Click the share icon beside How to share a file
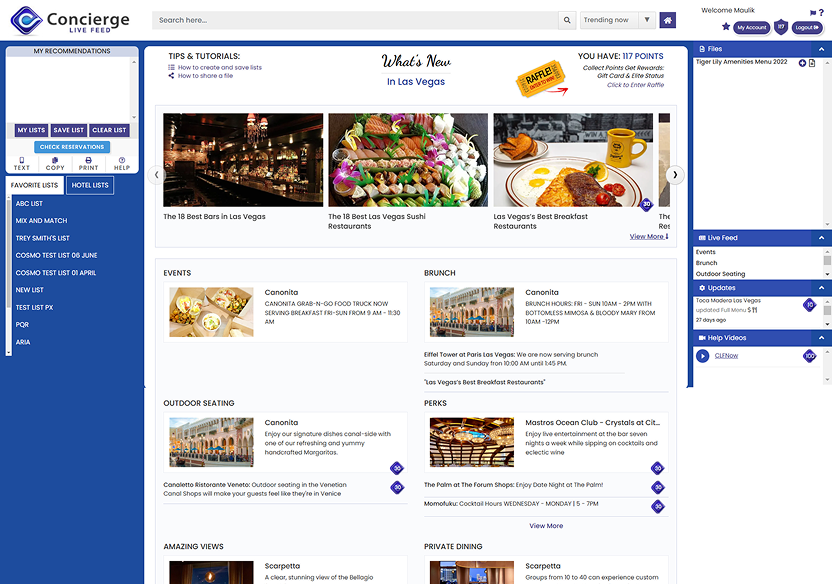Viewport: 832px width, 584px height. tap(171, 76)
